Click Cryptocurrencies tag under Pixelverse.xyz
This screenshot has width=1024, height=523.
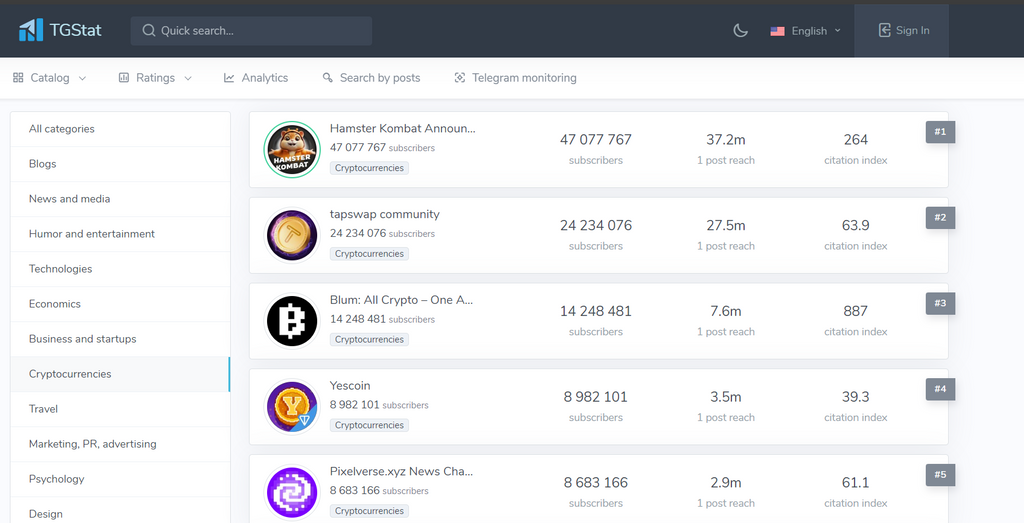pyautogui.click(x=369, y=511)
